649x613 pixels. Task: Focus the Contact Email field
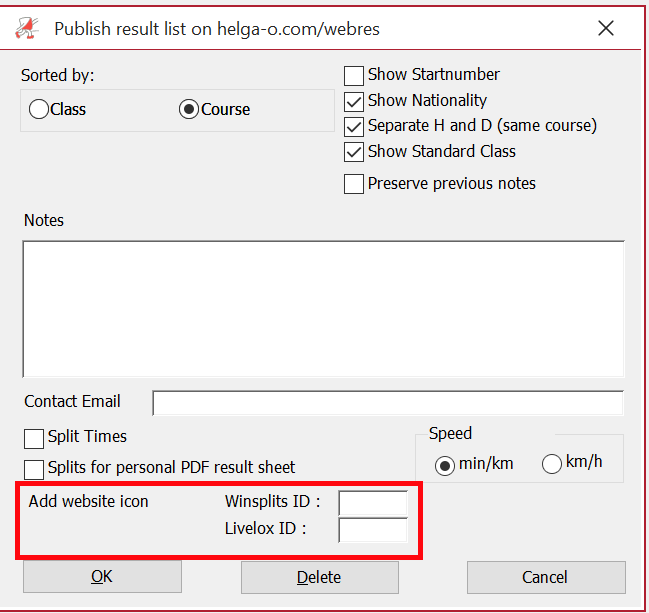(388, 403)
